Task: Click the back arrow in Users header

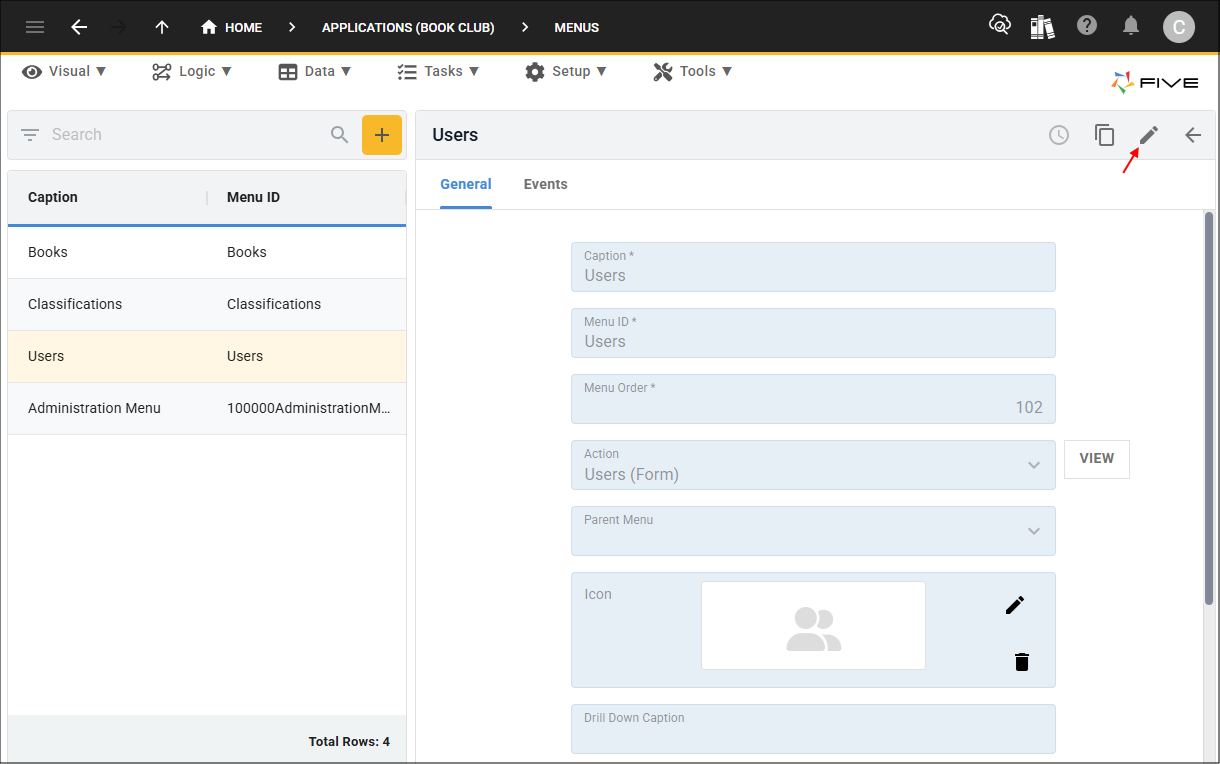Action: tap(1193, 135)
